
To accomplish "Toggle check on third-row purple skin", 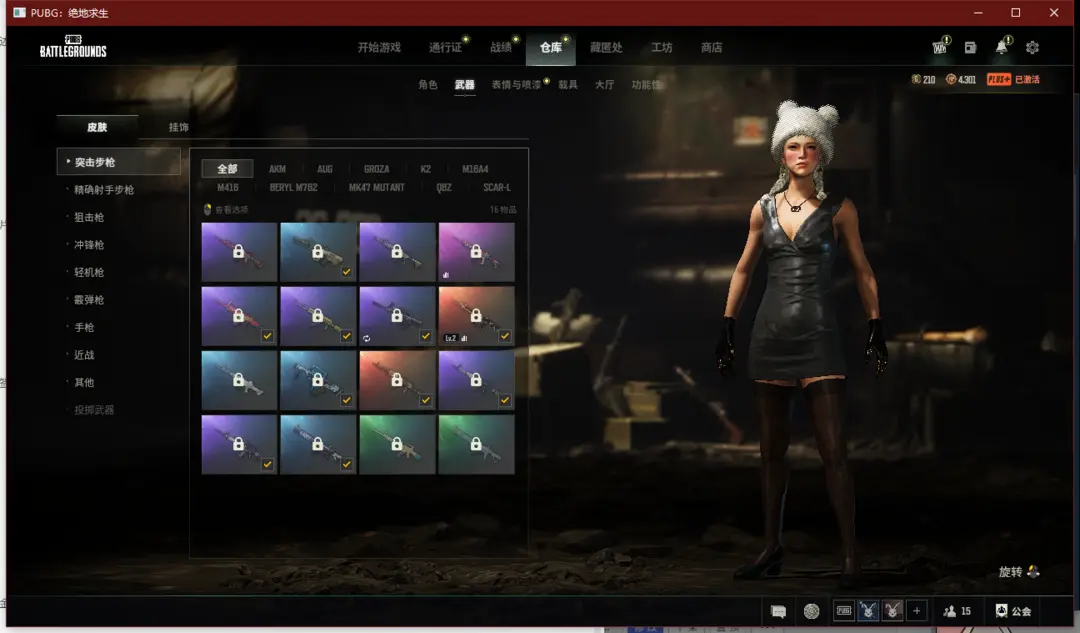I will click(505, 400).
